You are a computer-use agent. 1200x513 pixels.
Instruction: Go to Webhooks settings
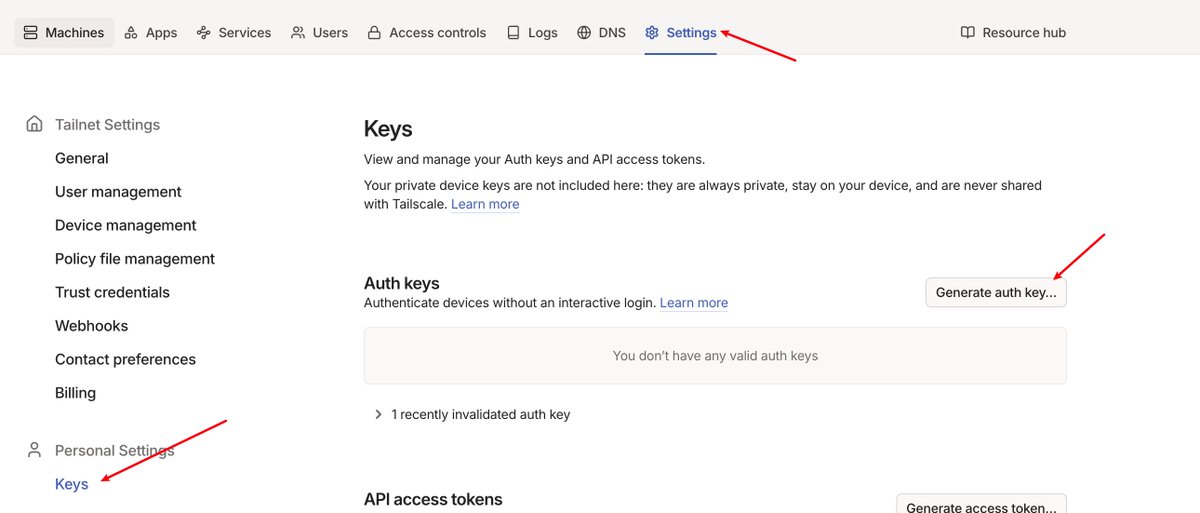pyautogui.click(x=91, y=326)
